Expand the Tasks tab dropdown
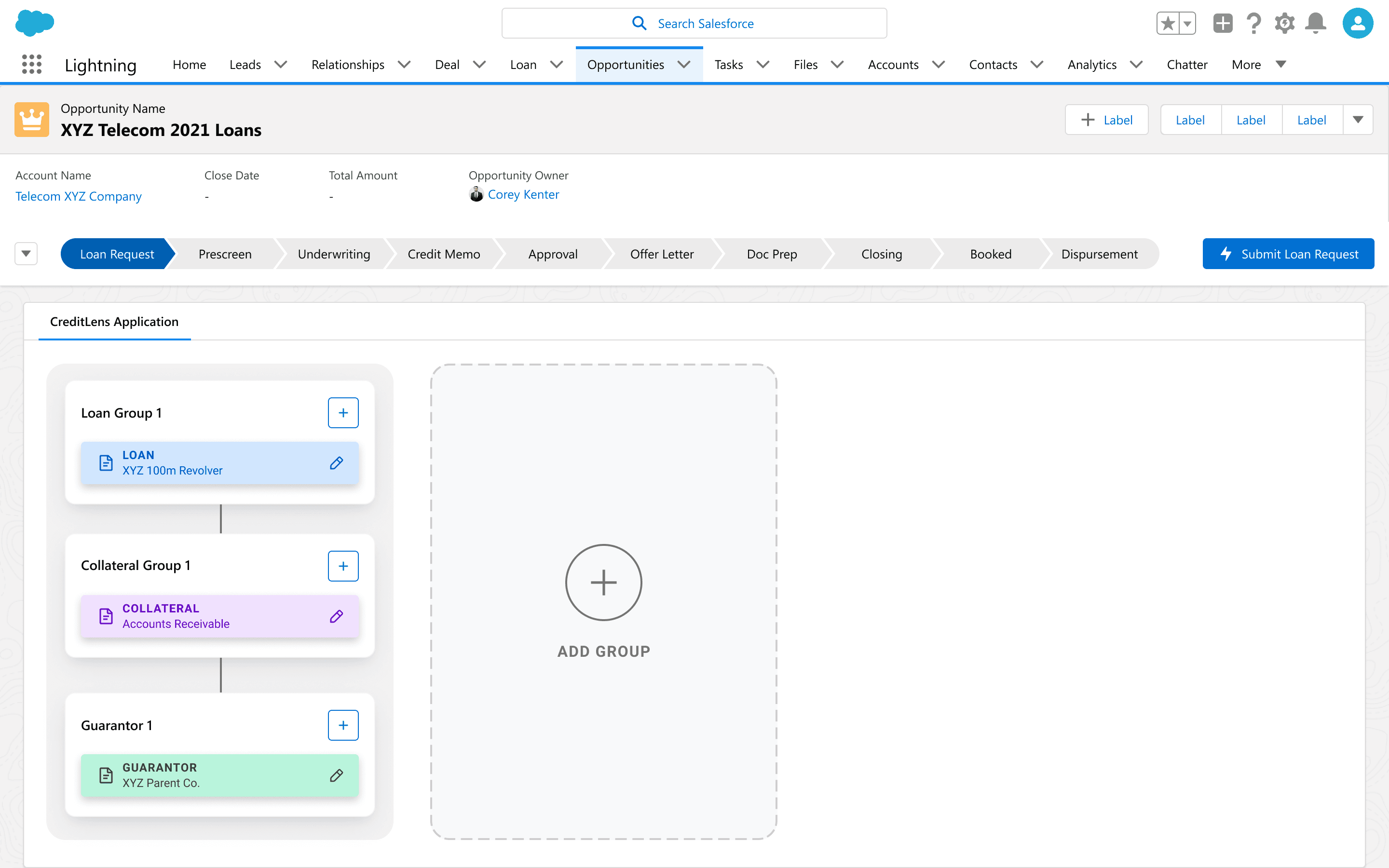1389x868 pixels. pos(763,64)
